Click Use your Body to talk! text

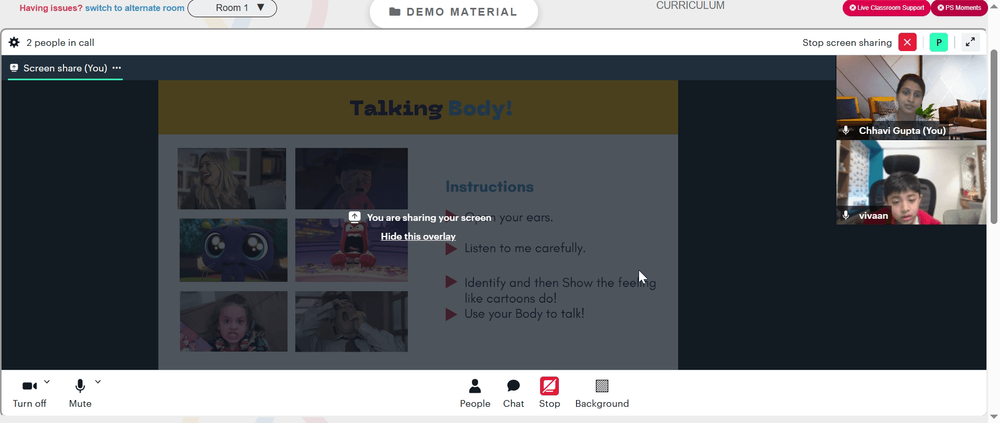pyautogui.click(x=524, y=314)
